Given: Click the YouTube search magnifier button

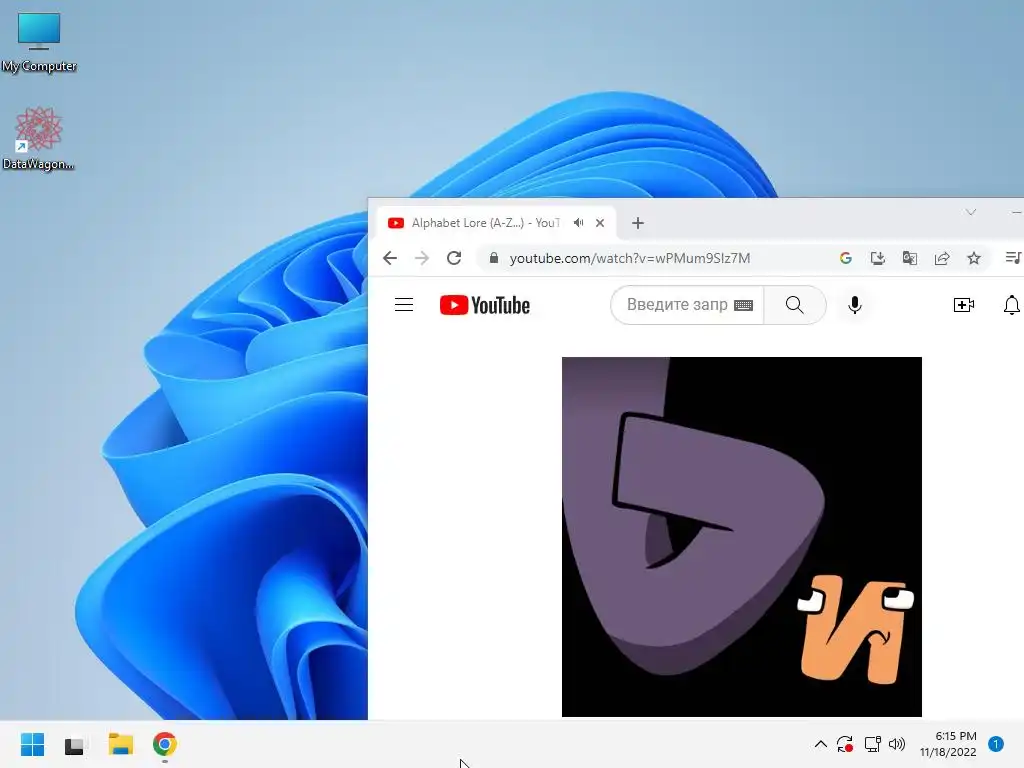Looking at the screenshot, I should (x=795, y=305).
